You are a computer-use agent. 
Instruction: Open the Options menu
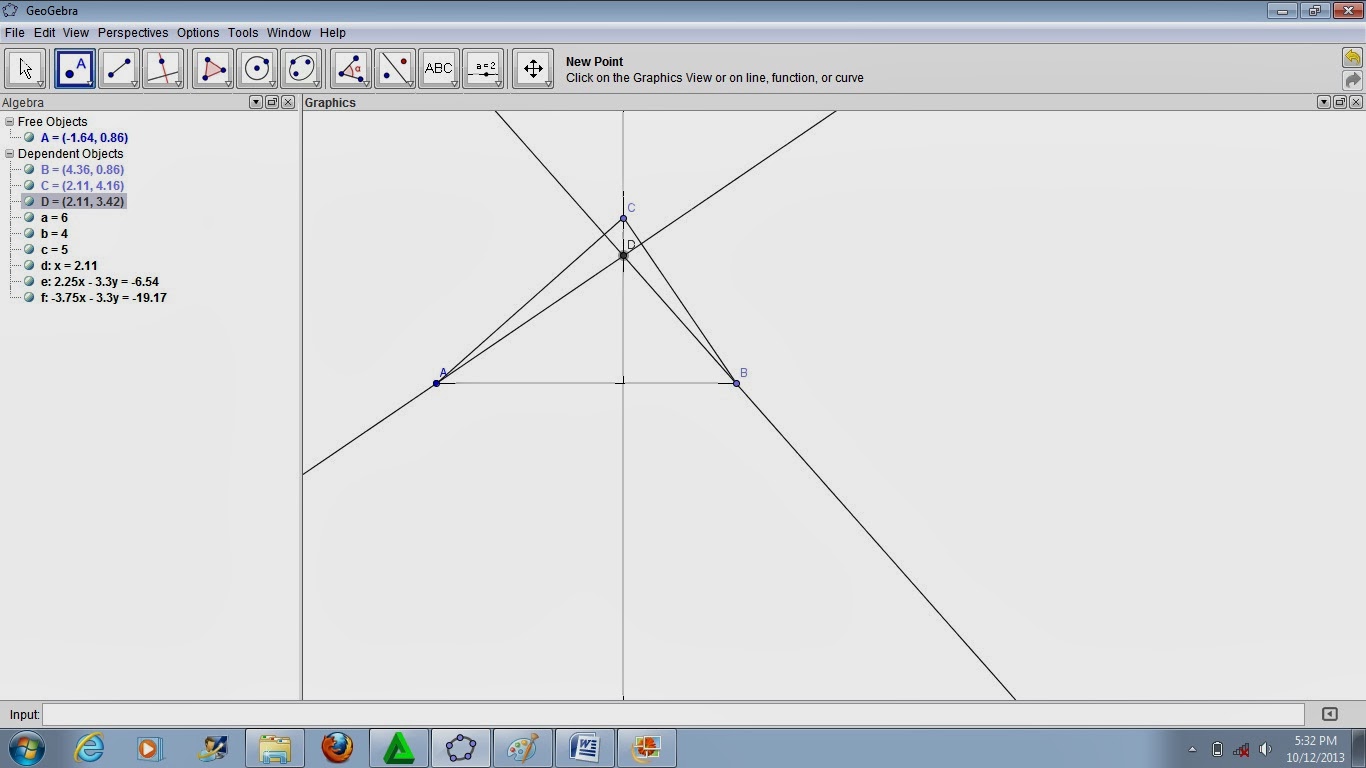(x=198, y=33)
